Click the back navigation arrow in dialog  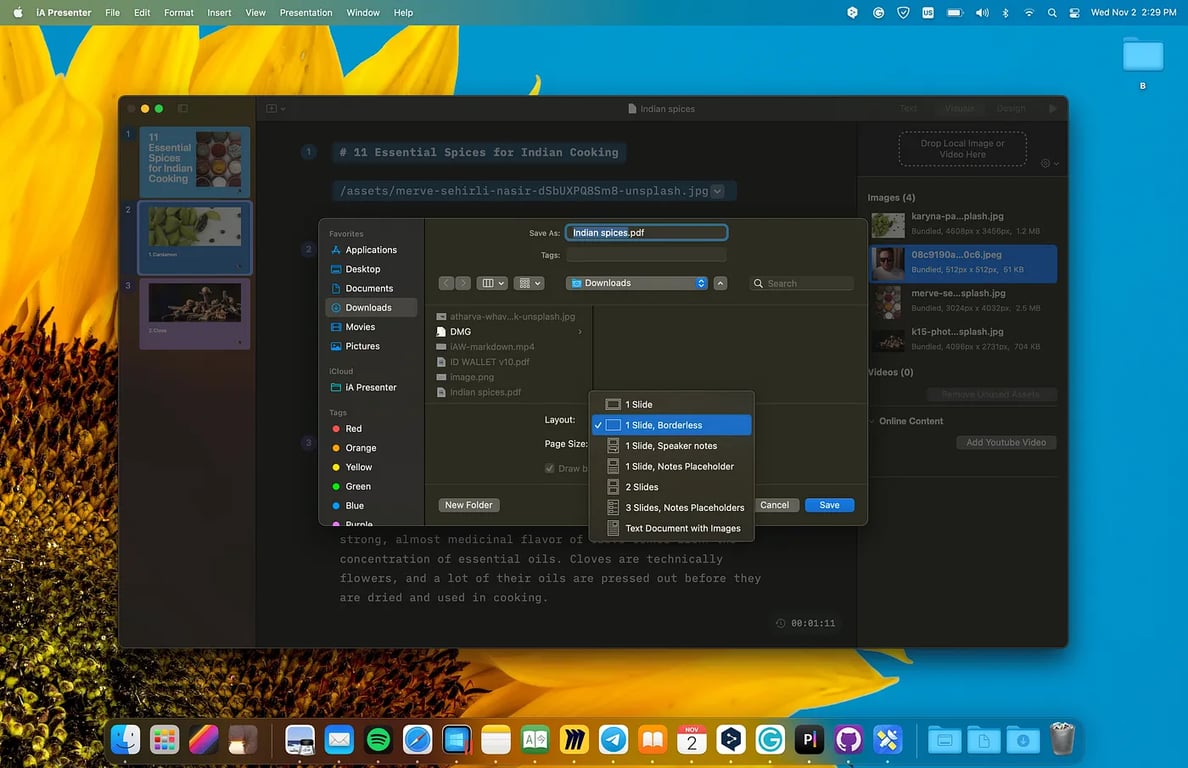446,283
